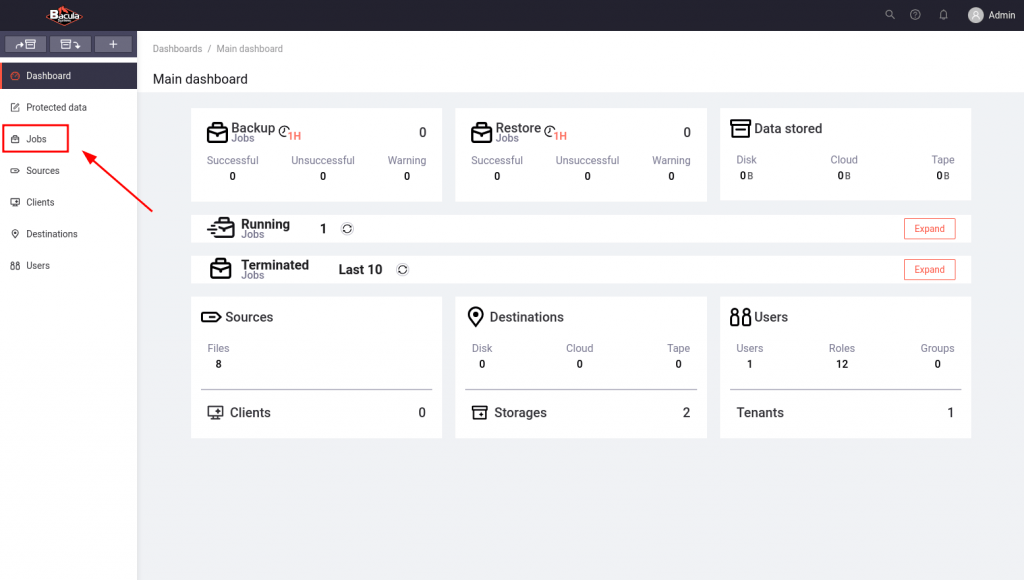Click the plus add button in sidebar
The image size is (1024, 580).
click(113, 44)
